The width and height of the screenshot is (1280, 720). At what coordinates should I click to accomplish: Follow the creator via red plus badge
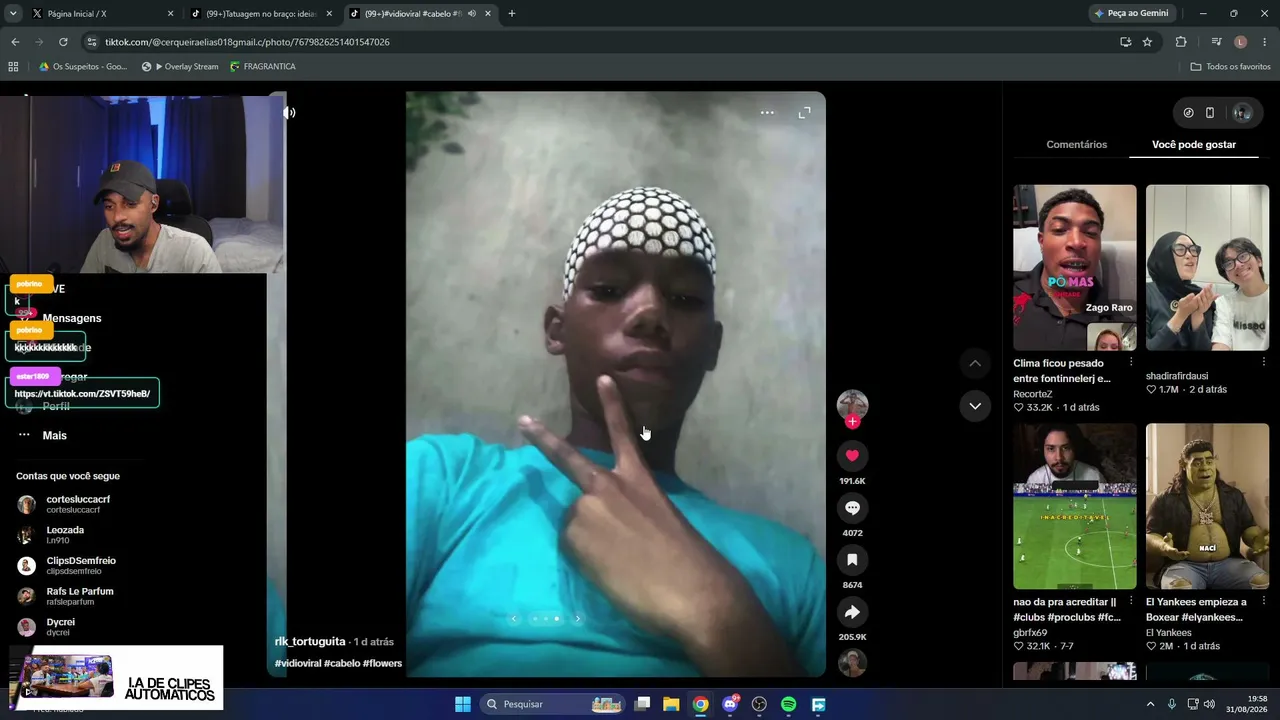852,422
